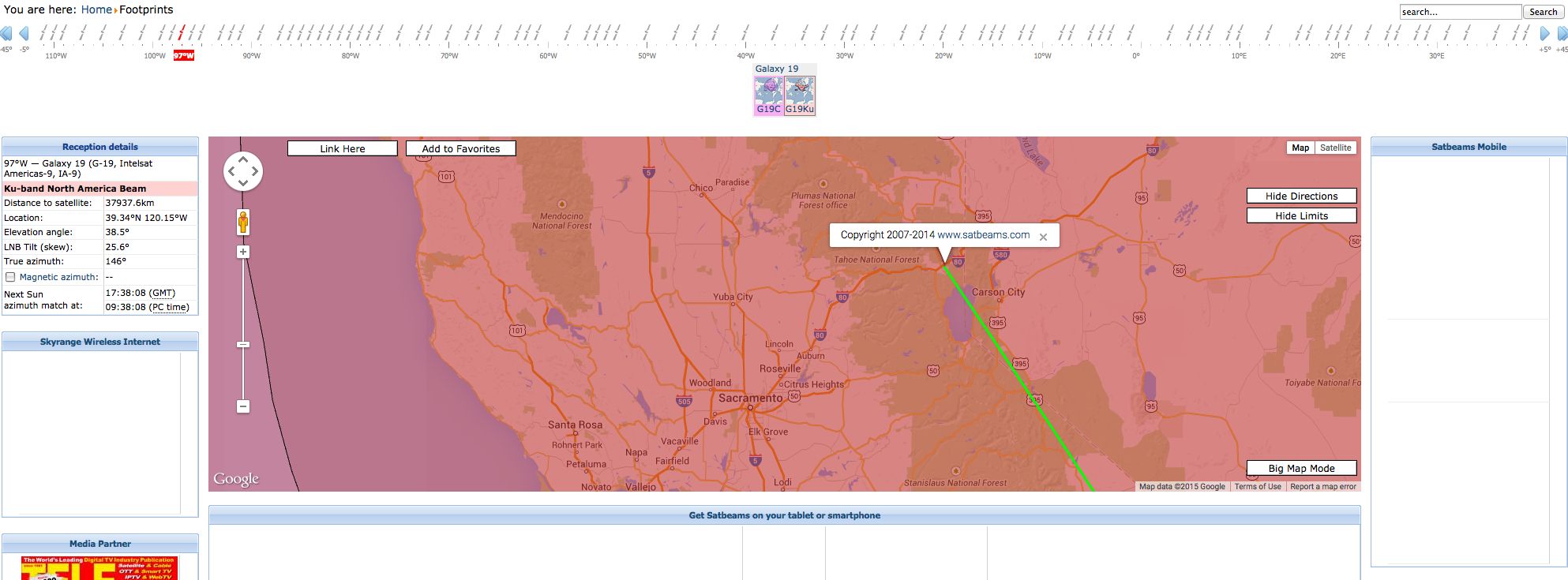This screenshot has width=1568, height=580.
Task: Click the Ku-band North America Beam label
Action: tap(75, 189)
